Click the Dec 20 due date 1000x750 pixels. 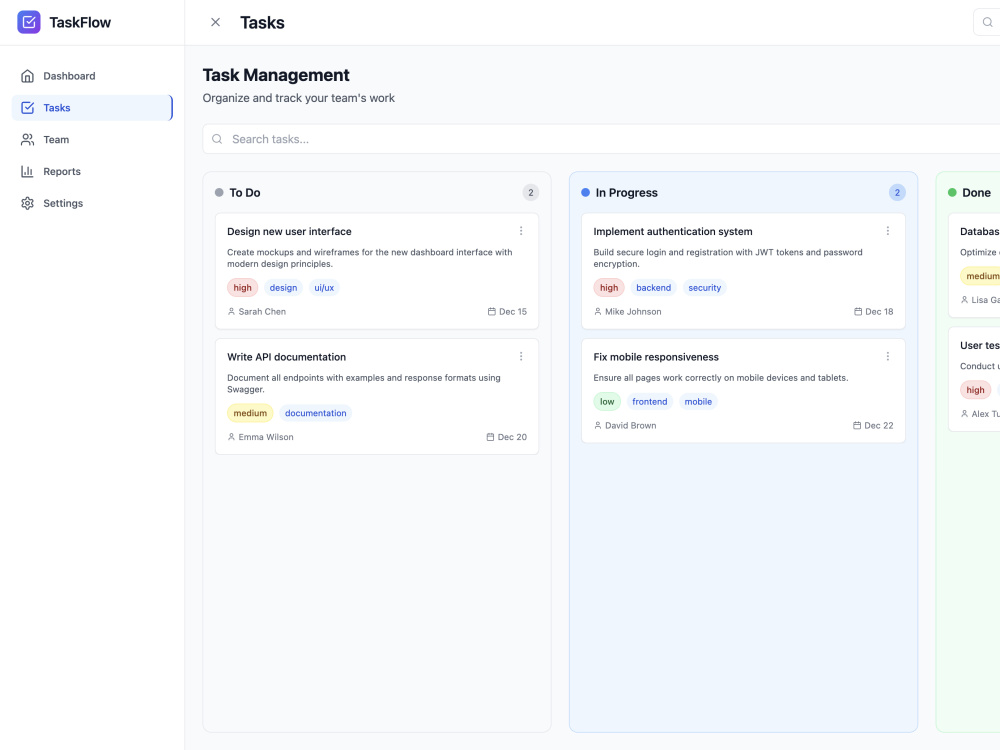tap(513, 438)
